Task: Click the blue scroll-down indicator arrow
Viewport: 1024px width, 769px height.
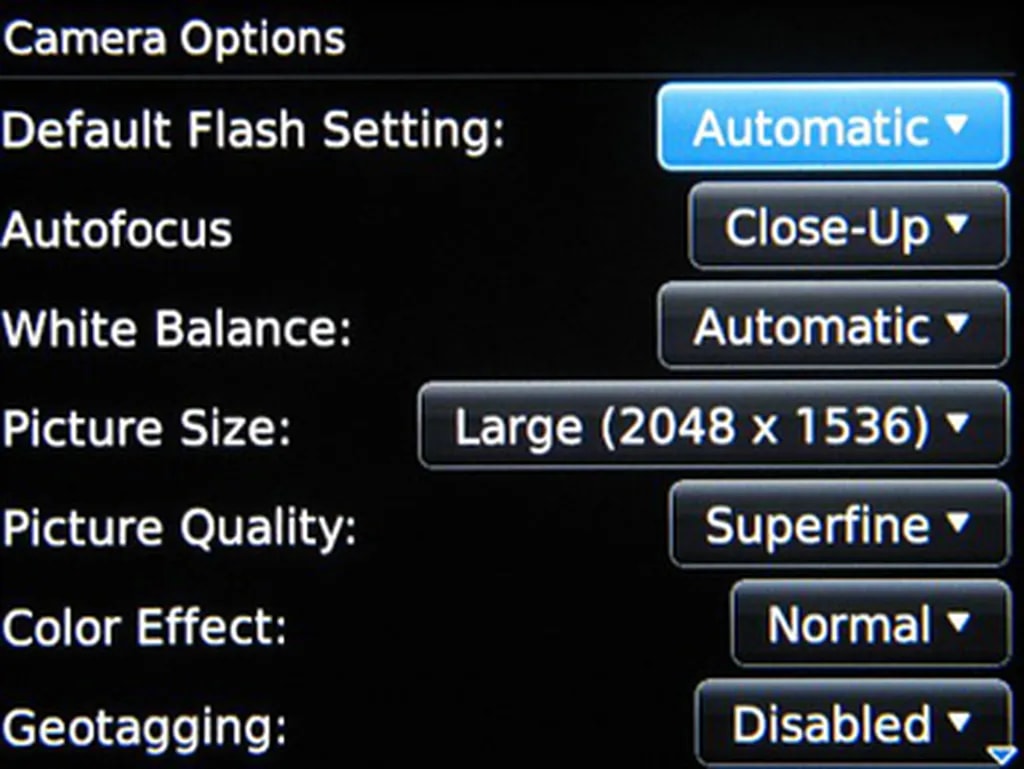Action: (1002, 756)
